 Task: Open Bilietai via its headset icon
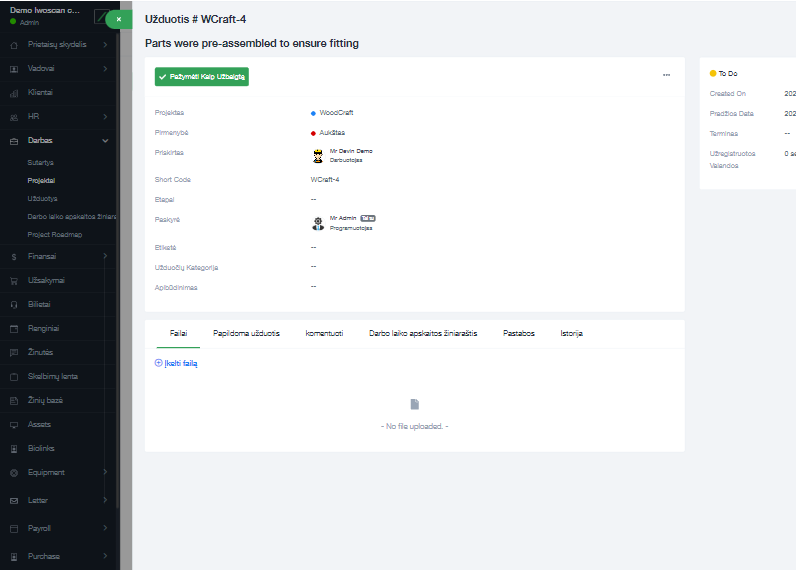point(14,304)
